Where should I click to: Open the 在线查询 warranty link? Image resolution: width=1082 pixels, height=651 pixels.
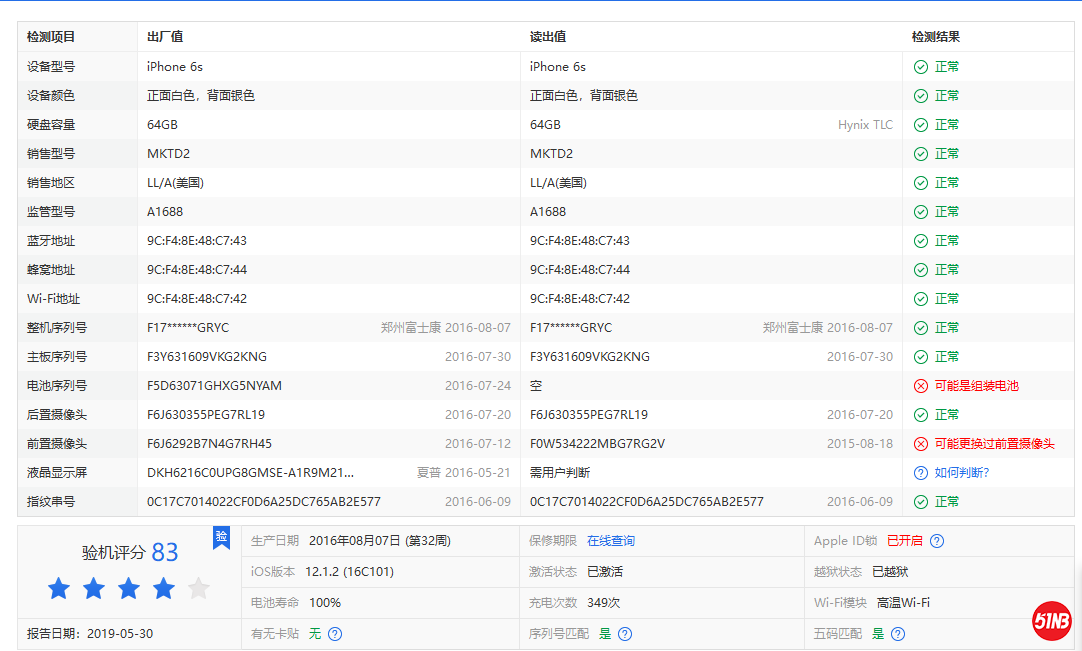click(x=610, y=541)
